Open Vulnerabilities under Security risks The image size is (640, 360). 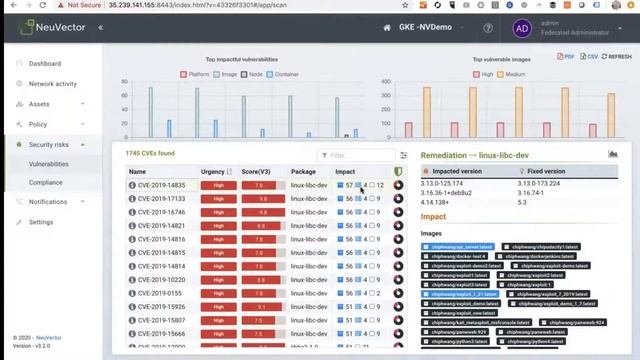click(49, 164)
